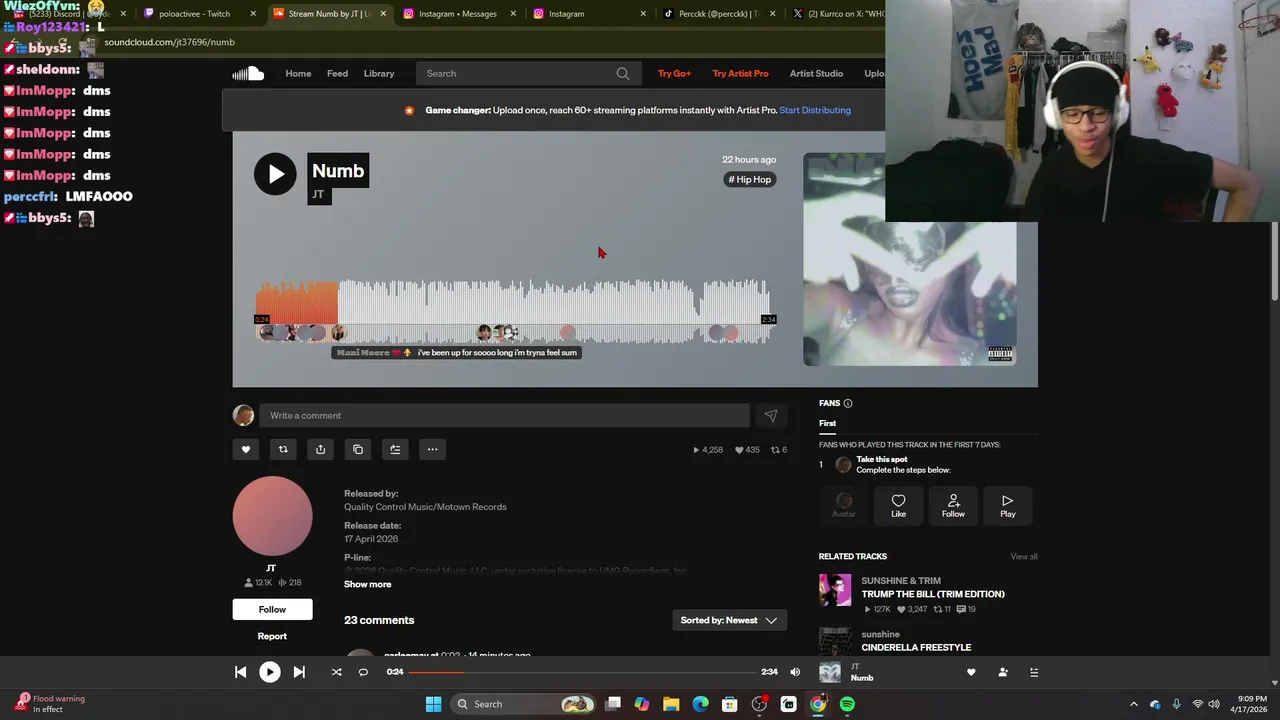The image size is (1280, 720).
Task: Open artist JT link under track title
Action: 318,194
